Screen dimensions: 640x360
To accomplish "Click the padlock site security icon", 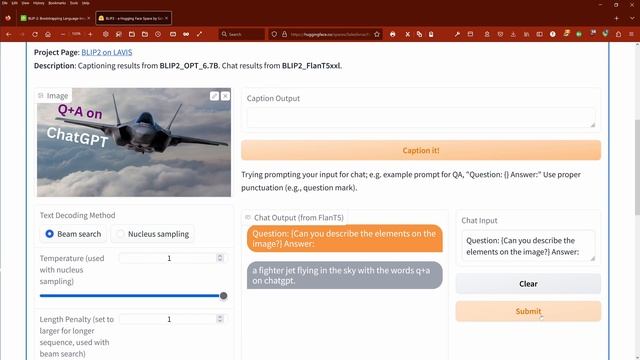I will (x=284, y=34).
